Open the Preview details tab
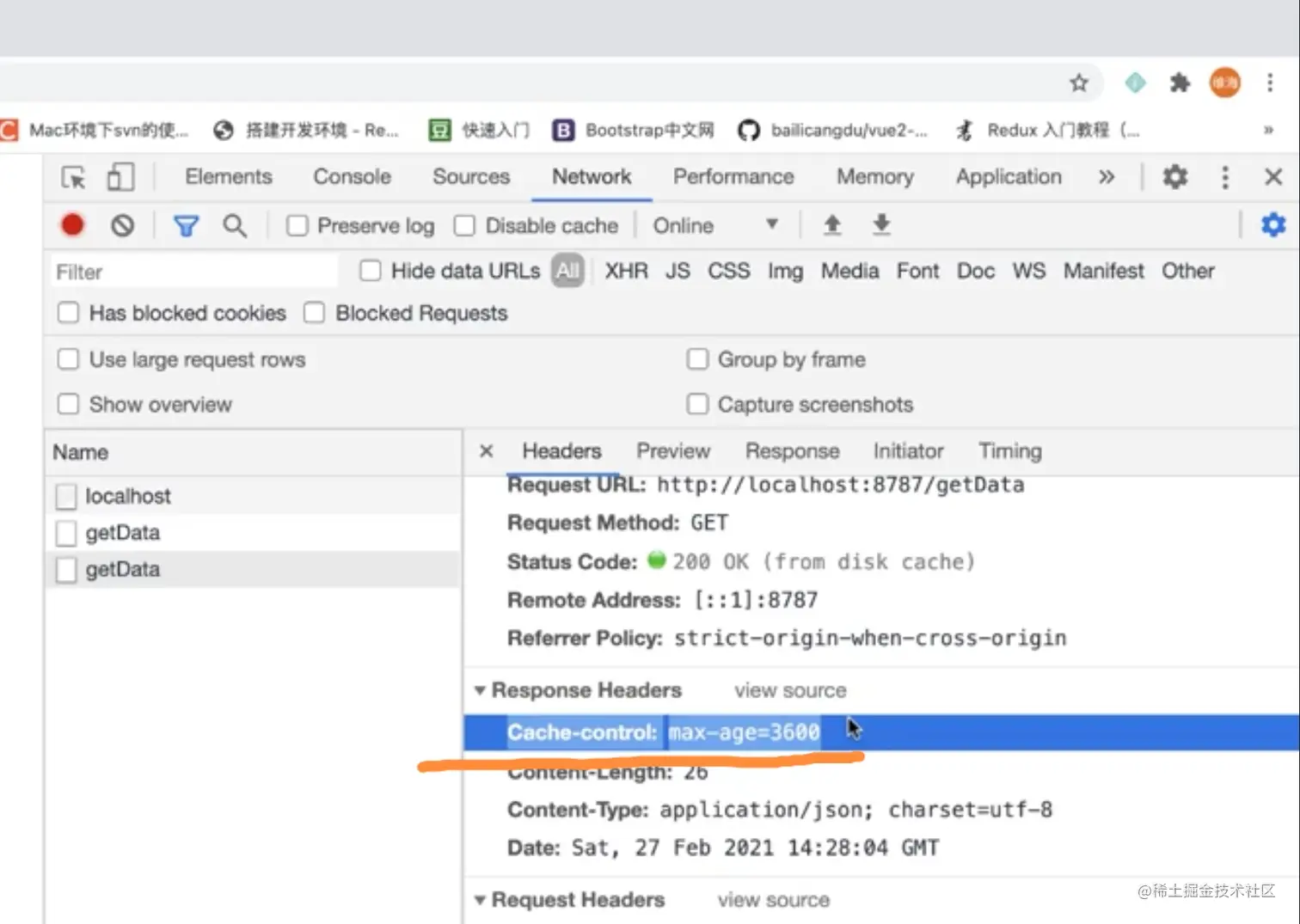 673,451
